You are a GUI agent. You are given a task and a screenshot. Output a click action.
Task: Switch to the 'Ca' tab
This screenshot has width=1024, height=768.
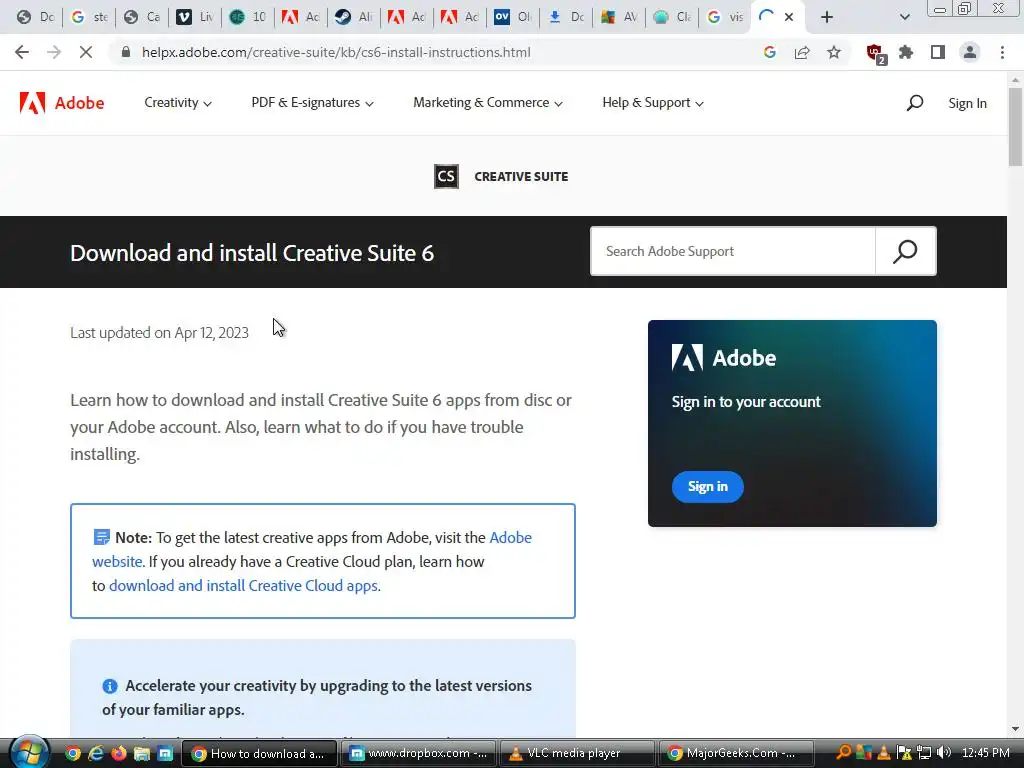coord(142,17)
